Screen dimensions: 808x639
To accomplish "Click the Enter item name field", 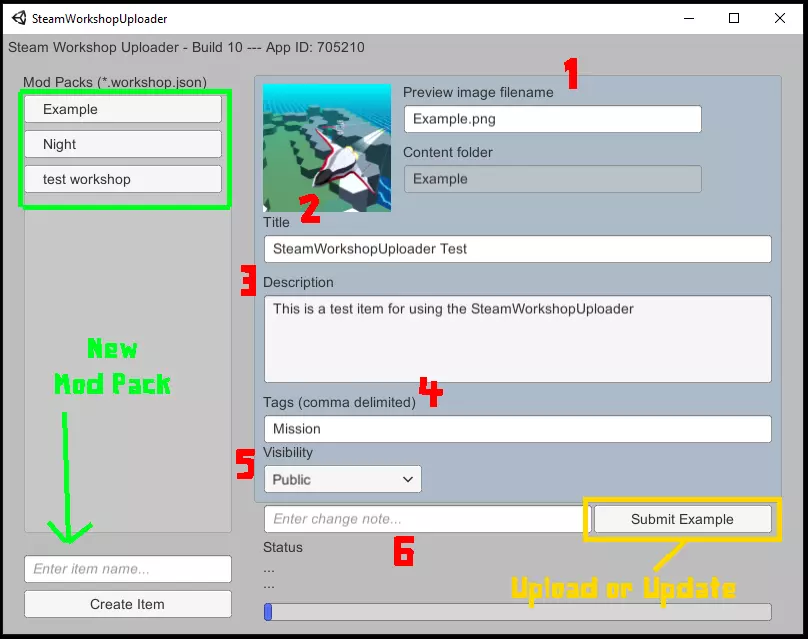I will (x=127, y=569).
